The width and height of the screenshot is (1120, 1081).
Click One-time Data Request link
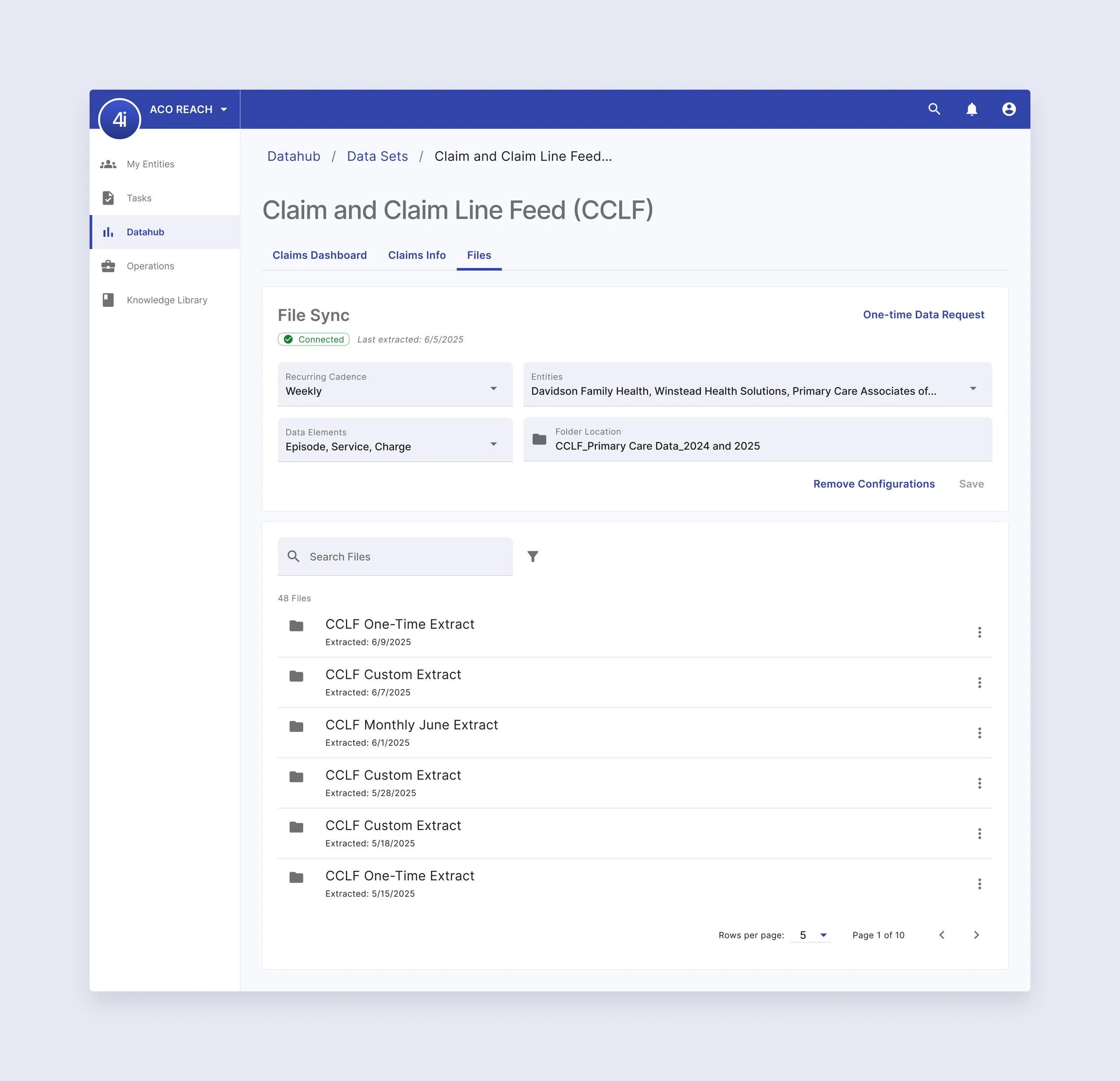tap(923, 315)
